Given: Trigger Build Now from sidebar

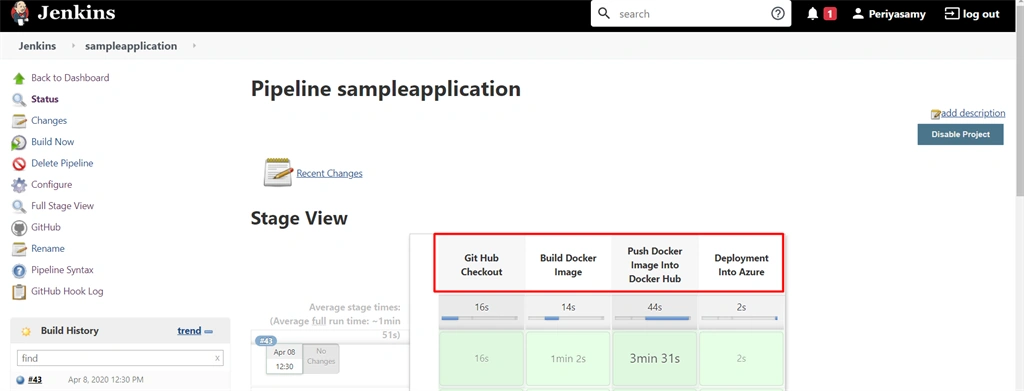Looking at the screenshot, I should [x=52, y=142].
